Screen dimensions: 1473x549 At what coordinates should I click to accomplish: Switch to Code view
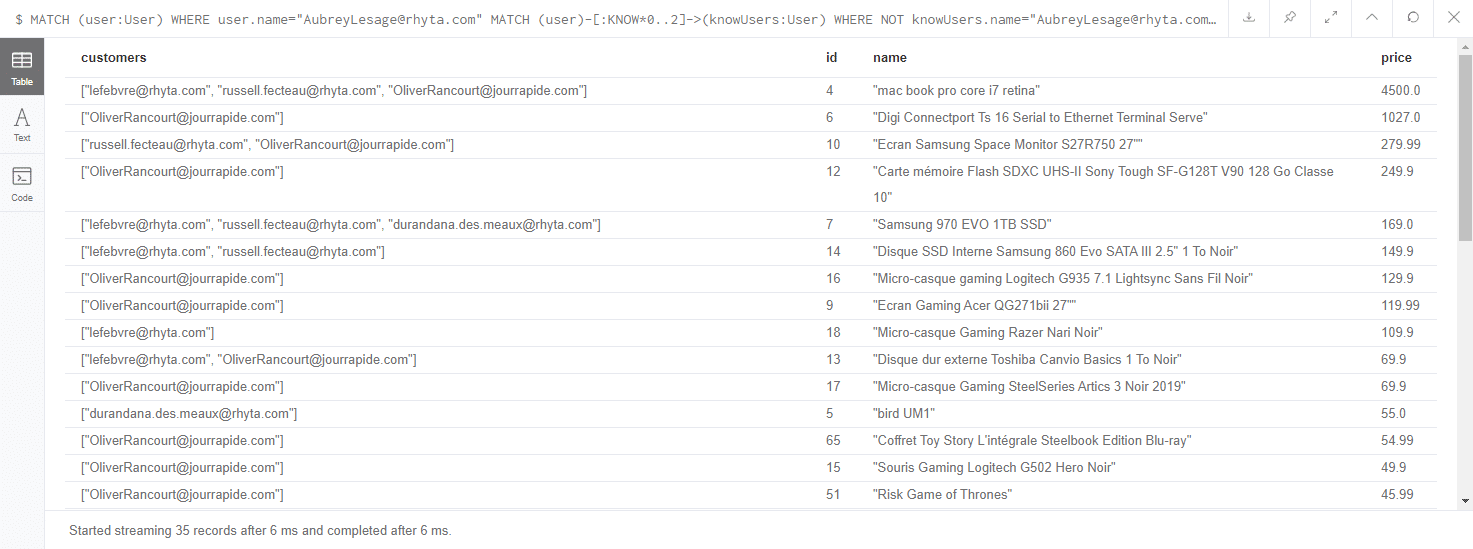pyautogui.click(x=22, y=184)
